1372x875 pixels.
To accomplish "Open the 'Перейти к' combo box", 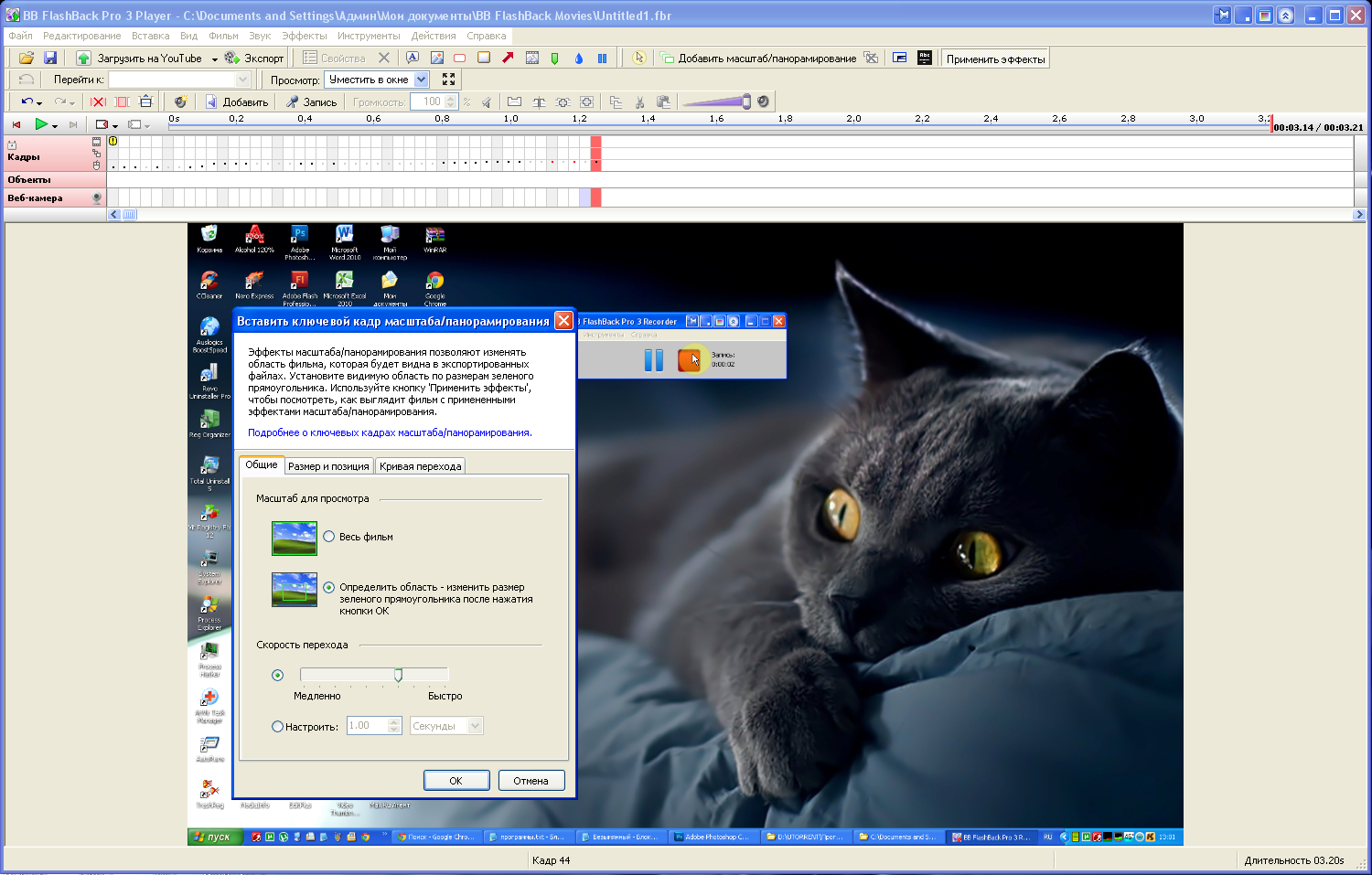I will [x=242, y=80].
